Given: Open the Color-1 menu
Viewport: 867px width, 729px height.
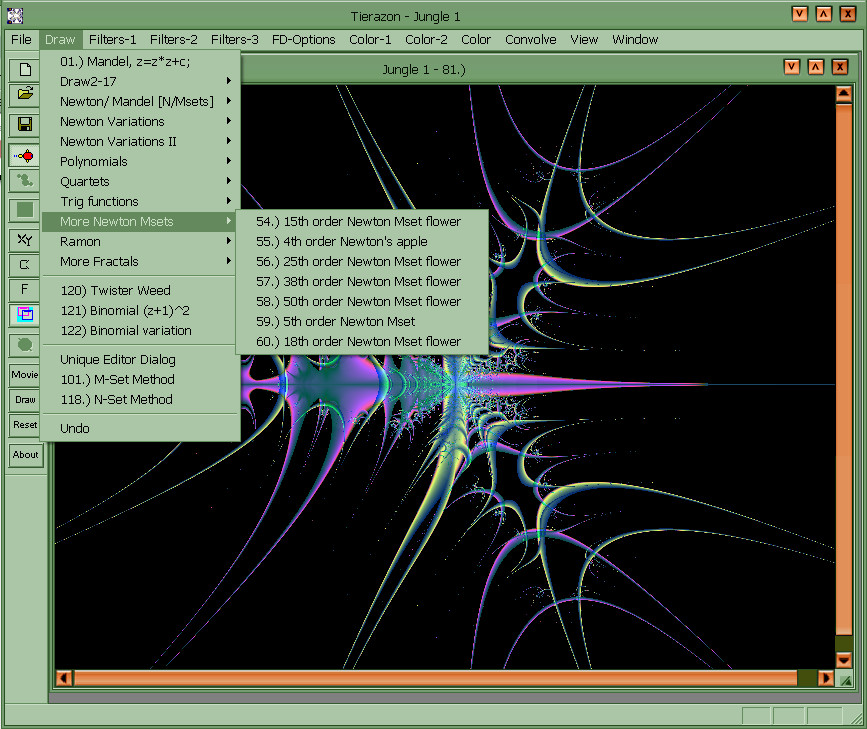Looking at the screenshot, I should [x=370, y=40].
